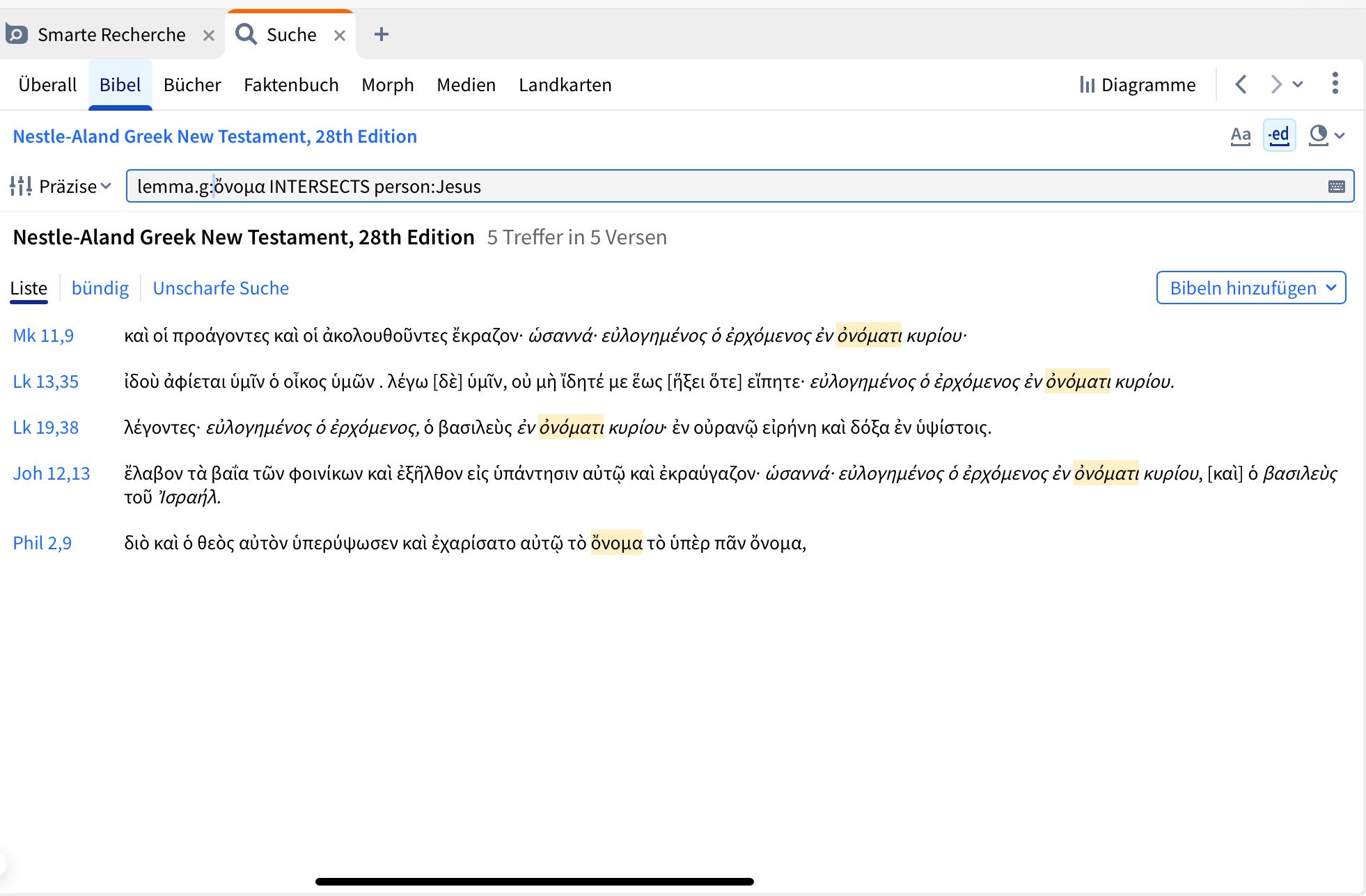Switch to bündig view mode
Image resolution: width=1366 pixels, height=896 pixels.
tap(100, 288)
